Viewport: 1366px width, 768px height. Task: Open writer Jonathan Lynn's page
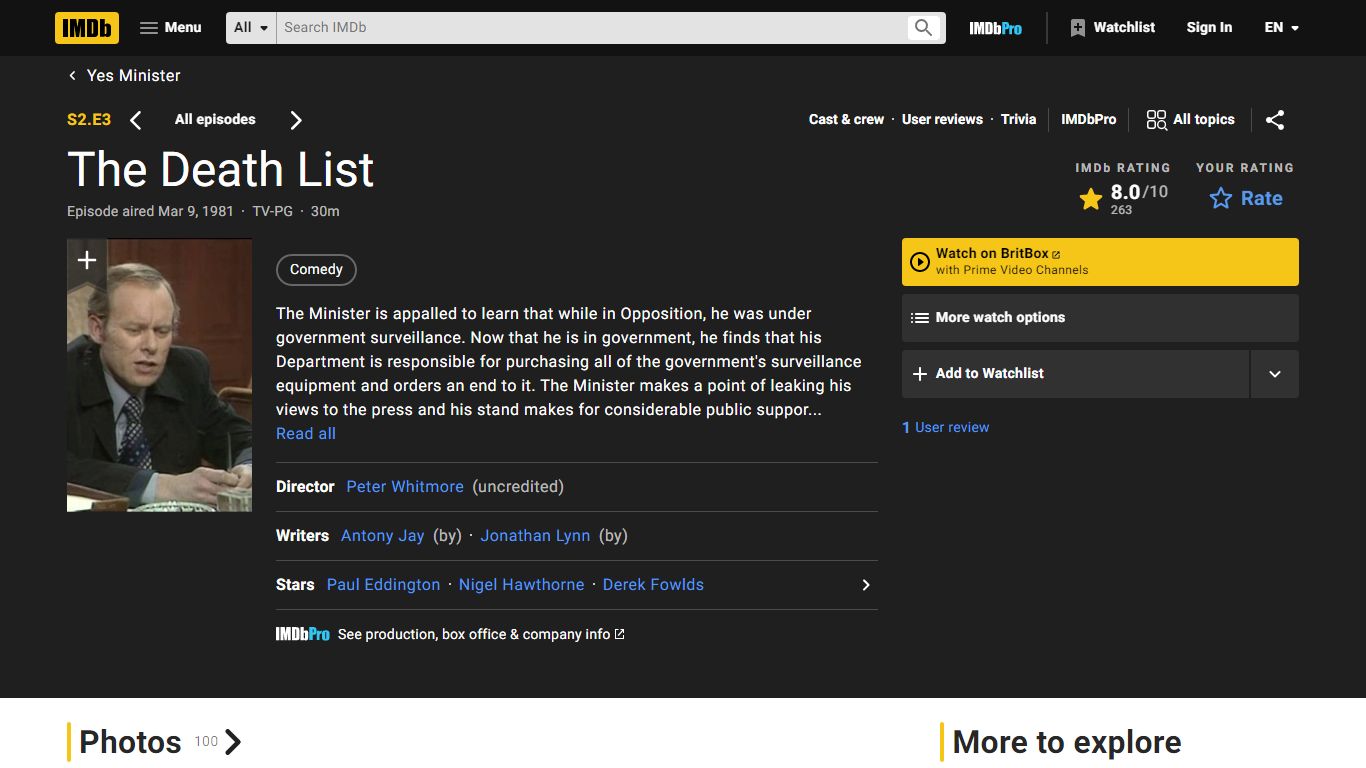point(535,536)
